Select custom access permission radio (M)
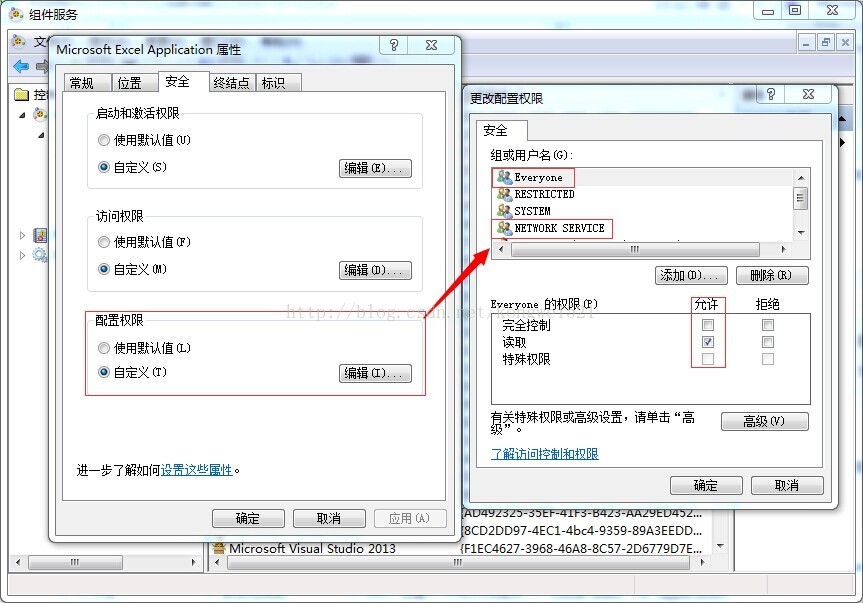Viewport: 863px width, 603px height. tap(103, 269)
